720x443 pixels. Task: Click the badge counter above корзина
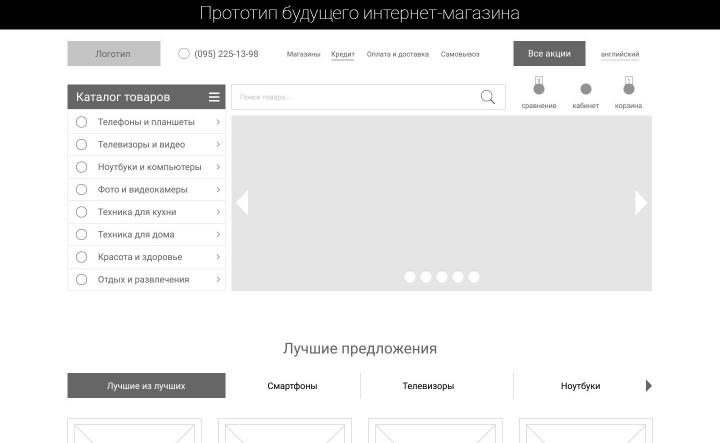tap(629, 80)
